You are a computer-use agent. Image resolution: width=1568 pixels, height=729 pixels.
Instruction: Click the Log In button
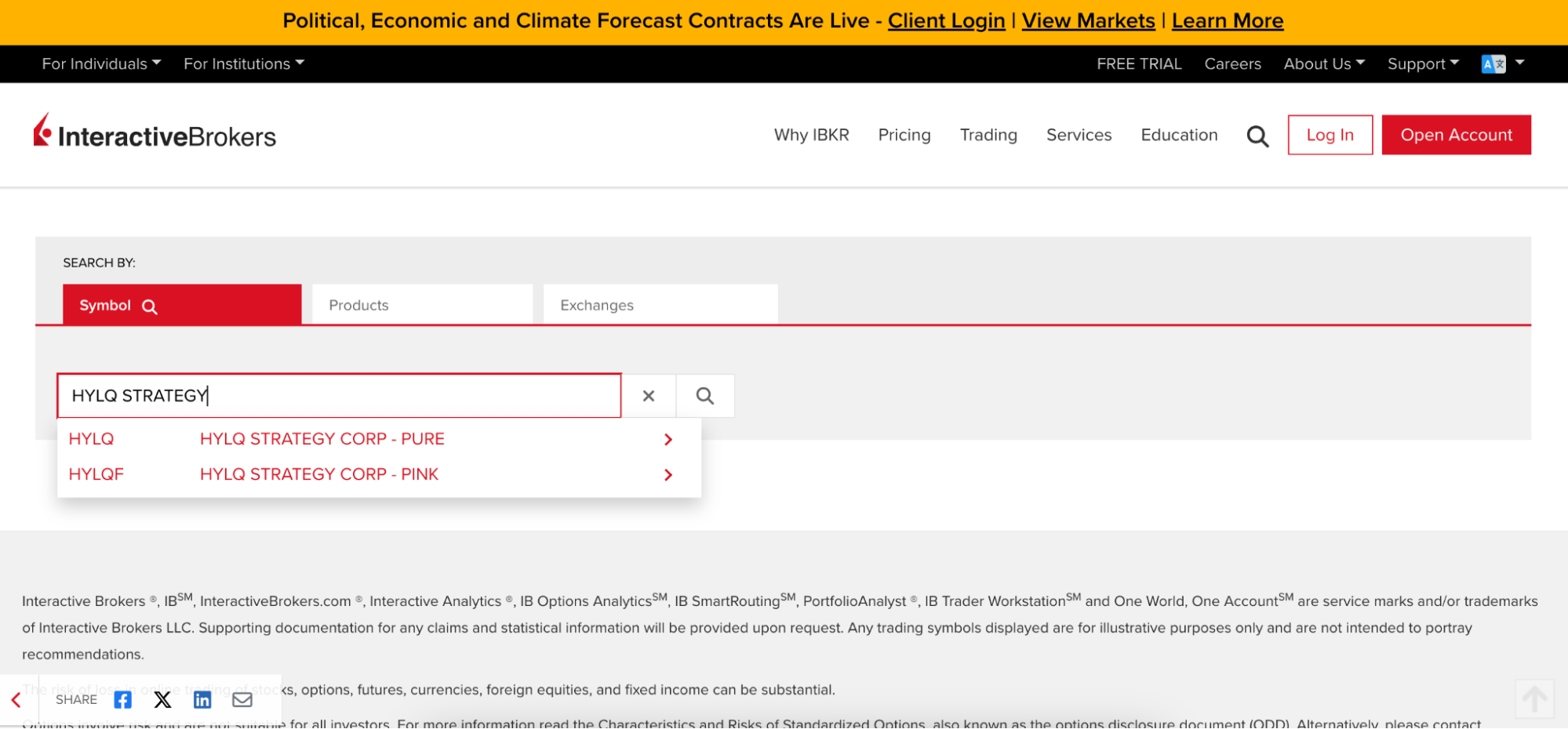click(x=1330, y=135)
